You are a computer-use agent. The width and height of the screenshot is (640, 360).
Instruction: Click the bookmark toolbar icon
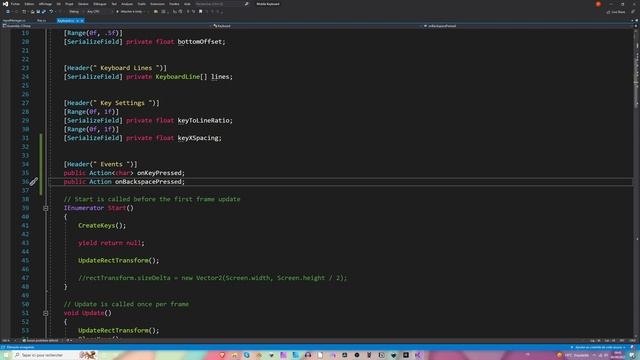click(200, 11)
